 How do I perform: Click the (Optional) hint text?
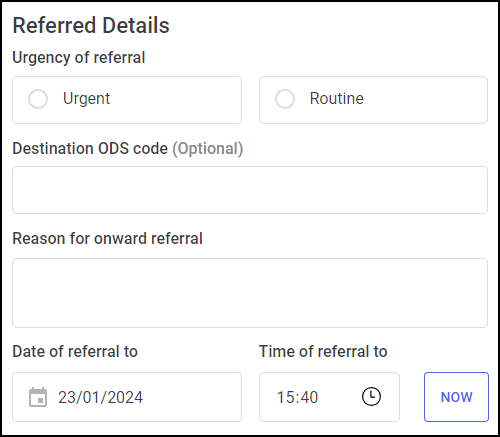click(208, 149)
